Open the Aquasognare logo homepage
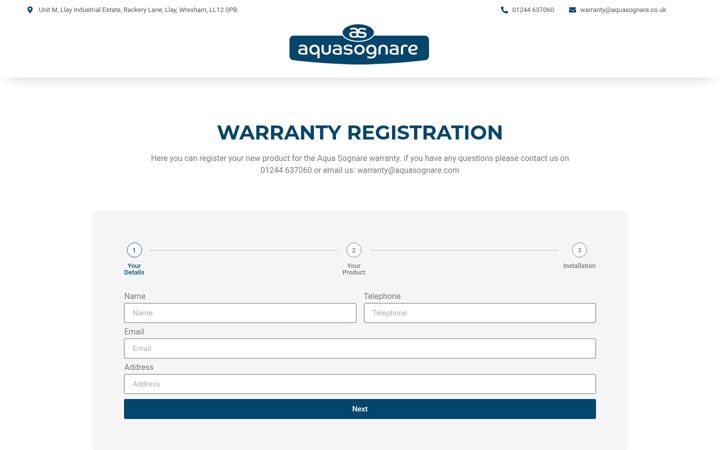This screenshot has height=450, width=720. 359,44
